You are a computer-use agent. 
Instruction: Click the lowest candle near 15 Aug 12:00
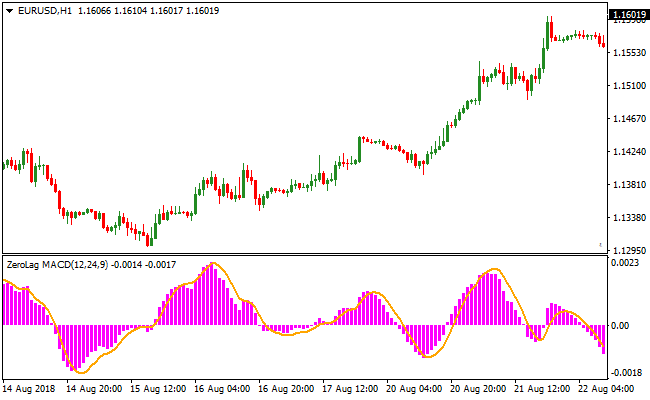click(150, 238)
